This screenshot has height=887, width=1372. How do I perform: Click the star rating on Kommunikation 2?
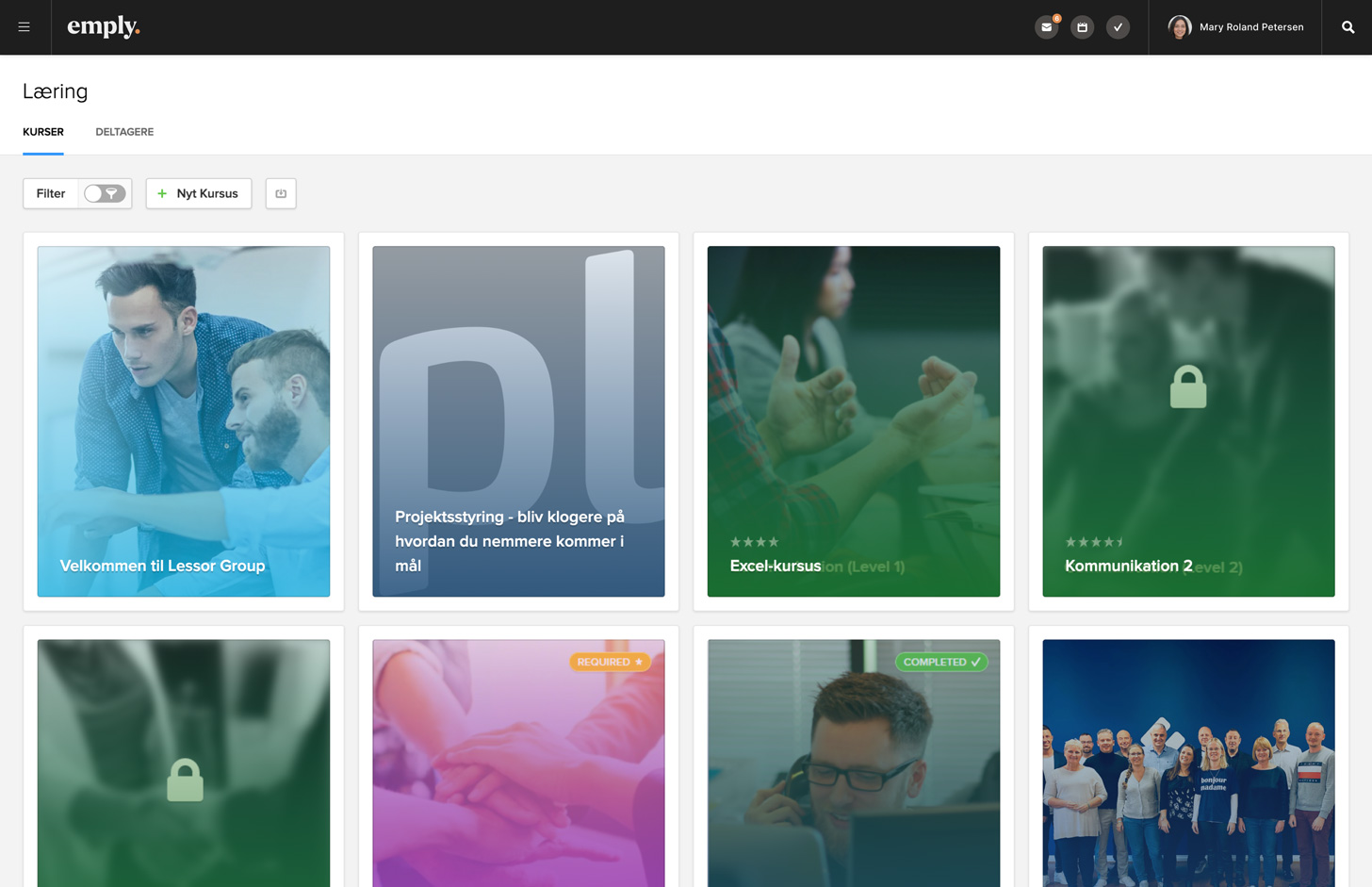(1094, 542)
